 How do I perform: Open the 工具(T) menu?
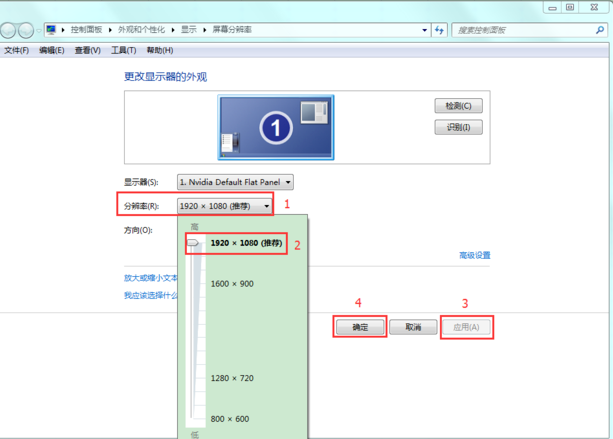(x=124, y=50)
